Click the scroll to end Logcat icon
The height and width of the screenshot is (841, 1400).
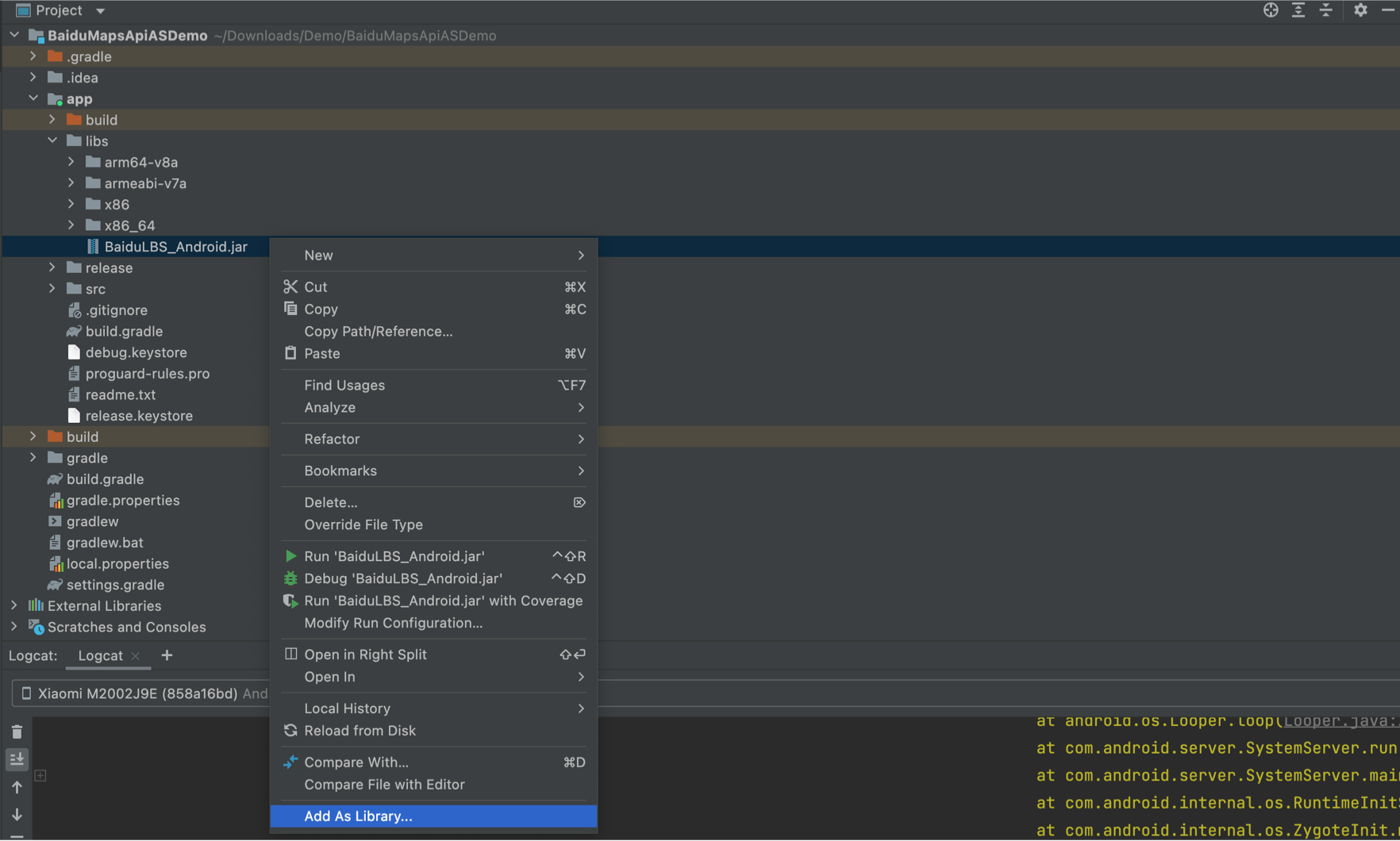click(x=17, y=759)
